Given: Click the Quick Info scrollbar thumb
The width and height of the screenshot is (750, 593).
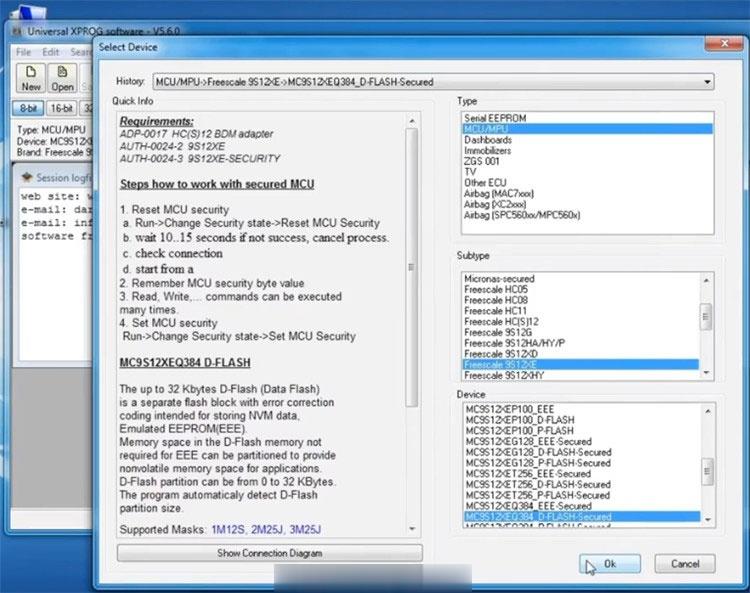Looking at the screenshot, I should point(412,268).
